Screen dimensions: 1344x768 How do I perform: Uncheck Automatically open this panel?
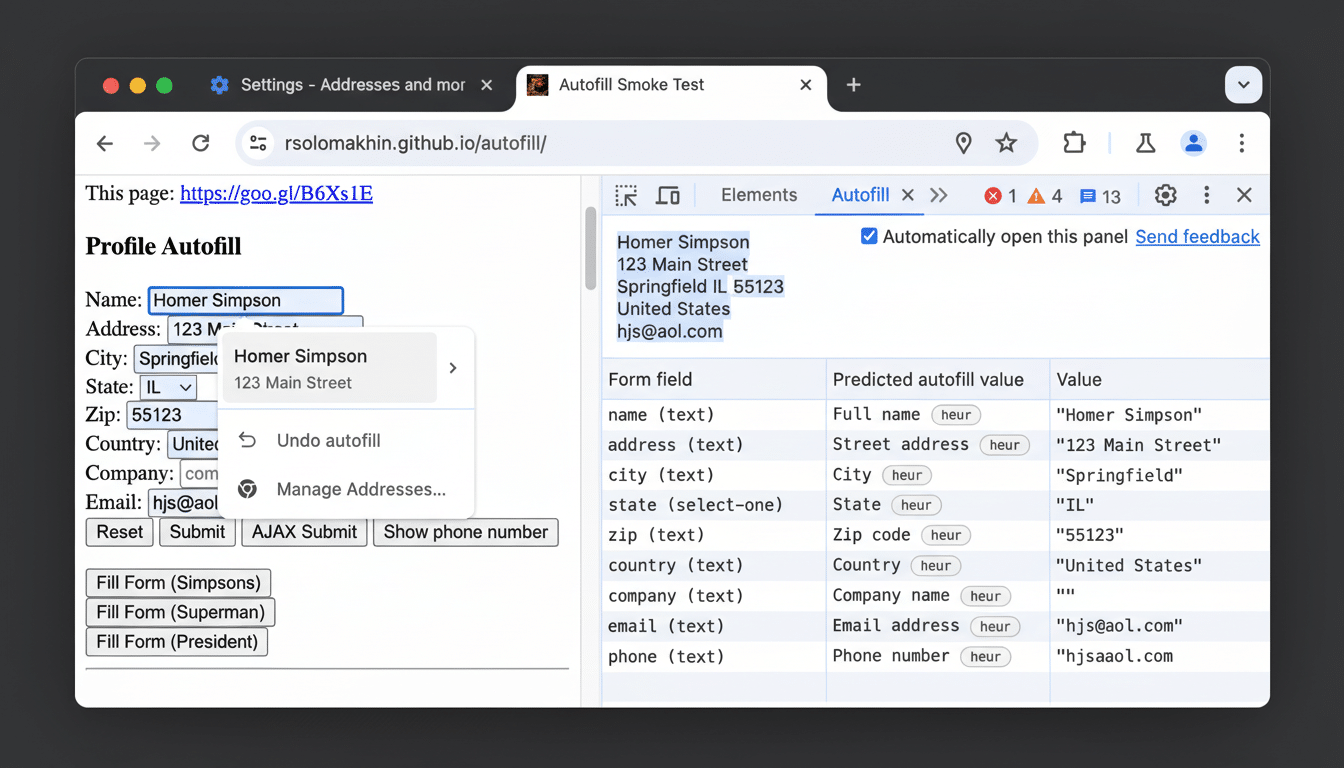[869, 236]
